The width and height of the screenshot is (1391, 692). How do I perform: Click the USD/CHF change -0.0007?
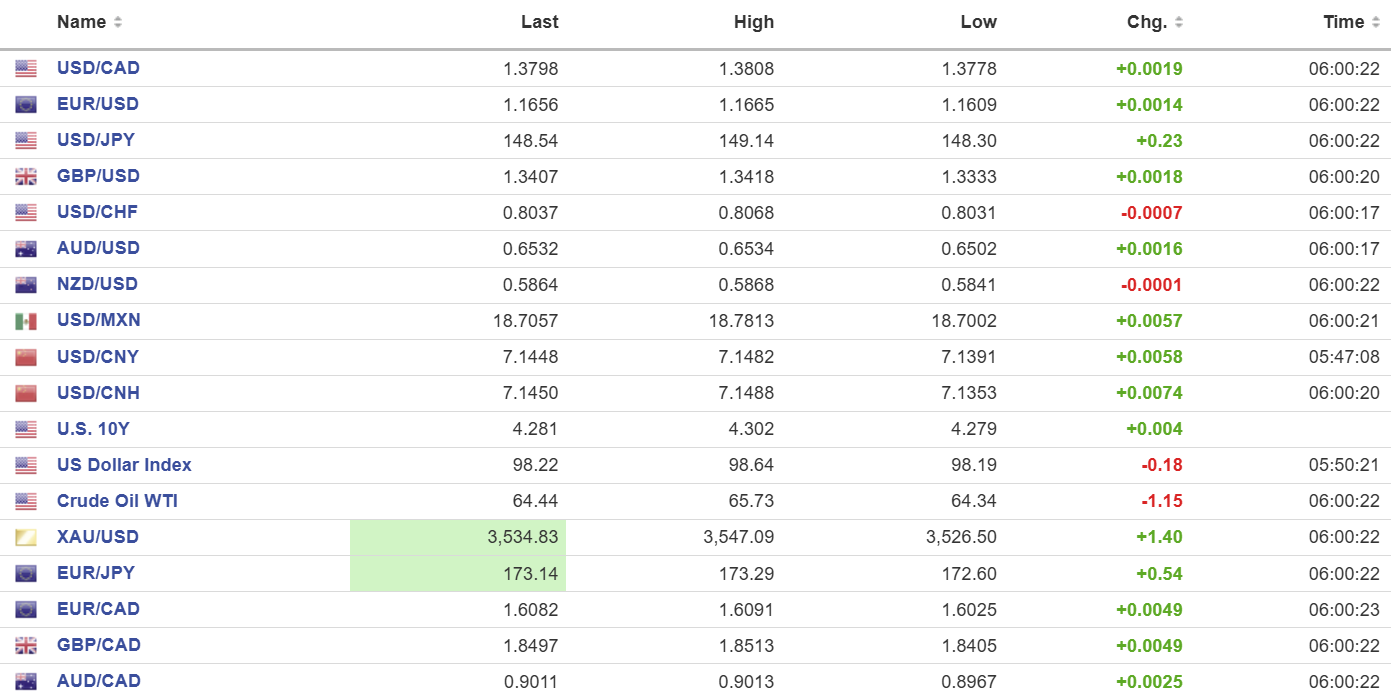click(x=1152, y=213)
